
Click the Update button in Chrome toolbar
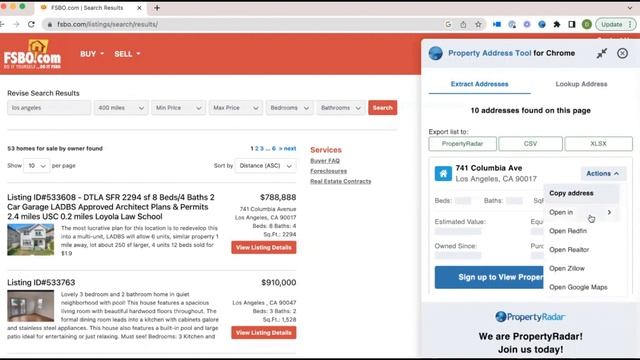tap(615, 24)
